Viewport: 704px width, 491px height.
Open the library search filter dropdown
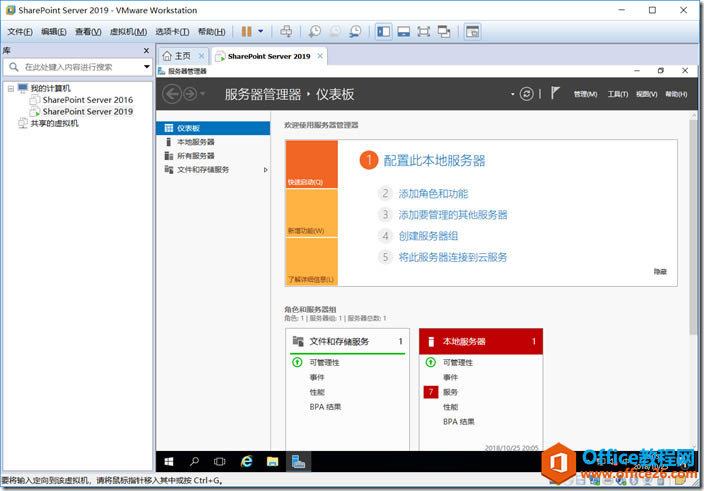pos(146,67)
